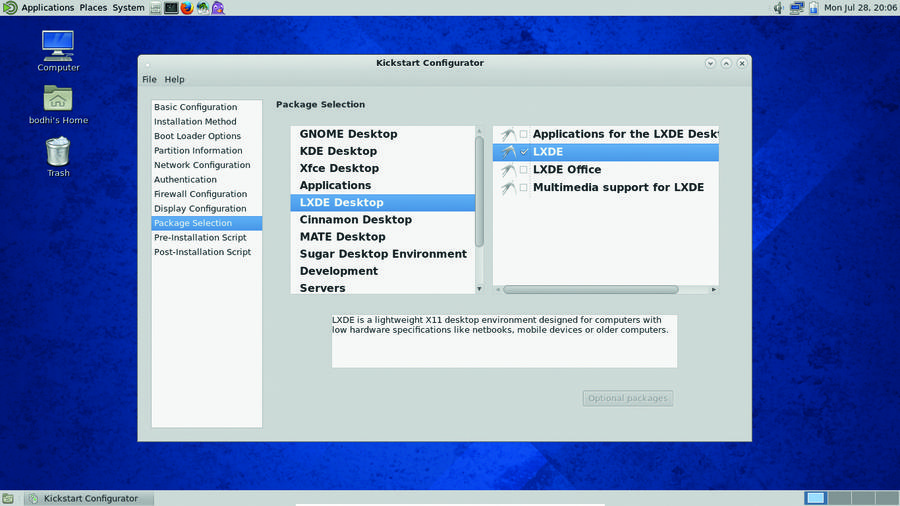The image size is (900, 506).
Task: Select Network Configuration in sidebar
Action: [207, 165]
